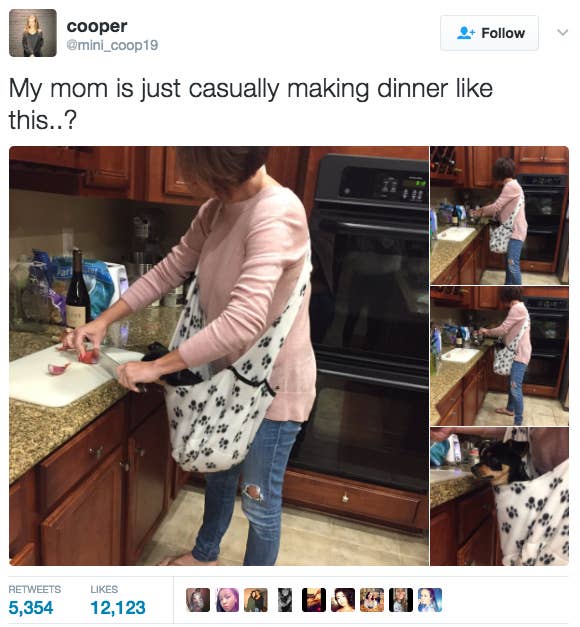Open the eighth liker avatar

click(x=401, y=600)
